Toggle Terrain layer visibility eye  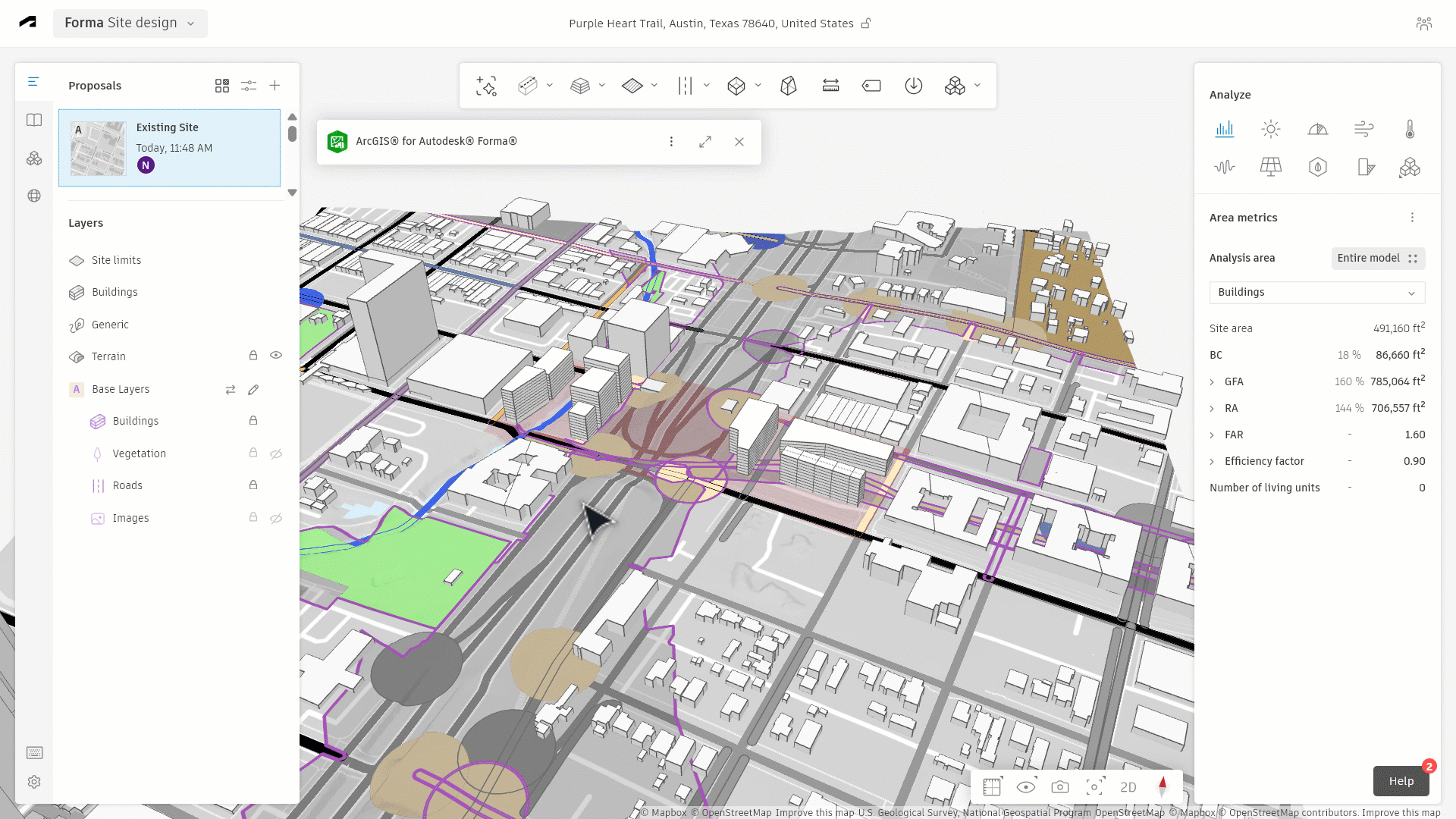click(276, 356)
